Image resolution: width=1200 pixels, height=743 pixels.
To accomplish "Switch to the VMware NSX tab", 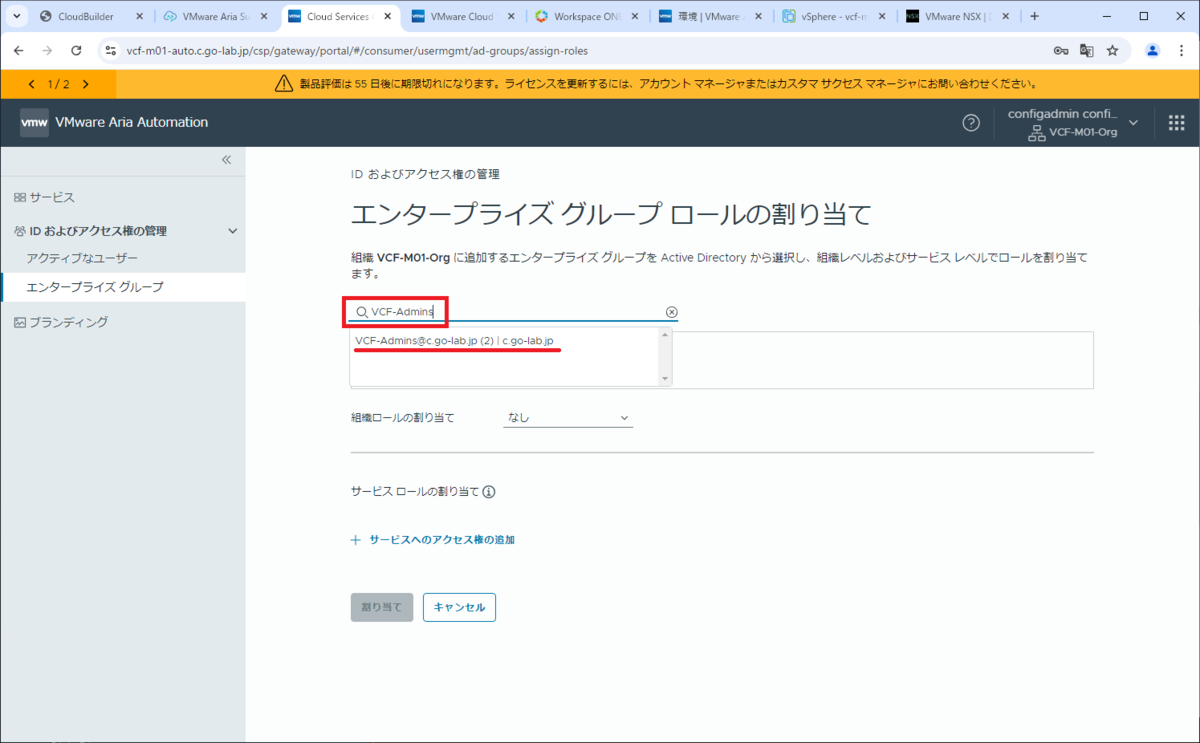I will click(x=959, y=17).
